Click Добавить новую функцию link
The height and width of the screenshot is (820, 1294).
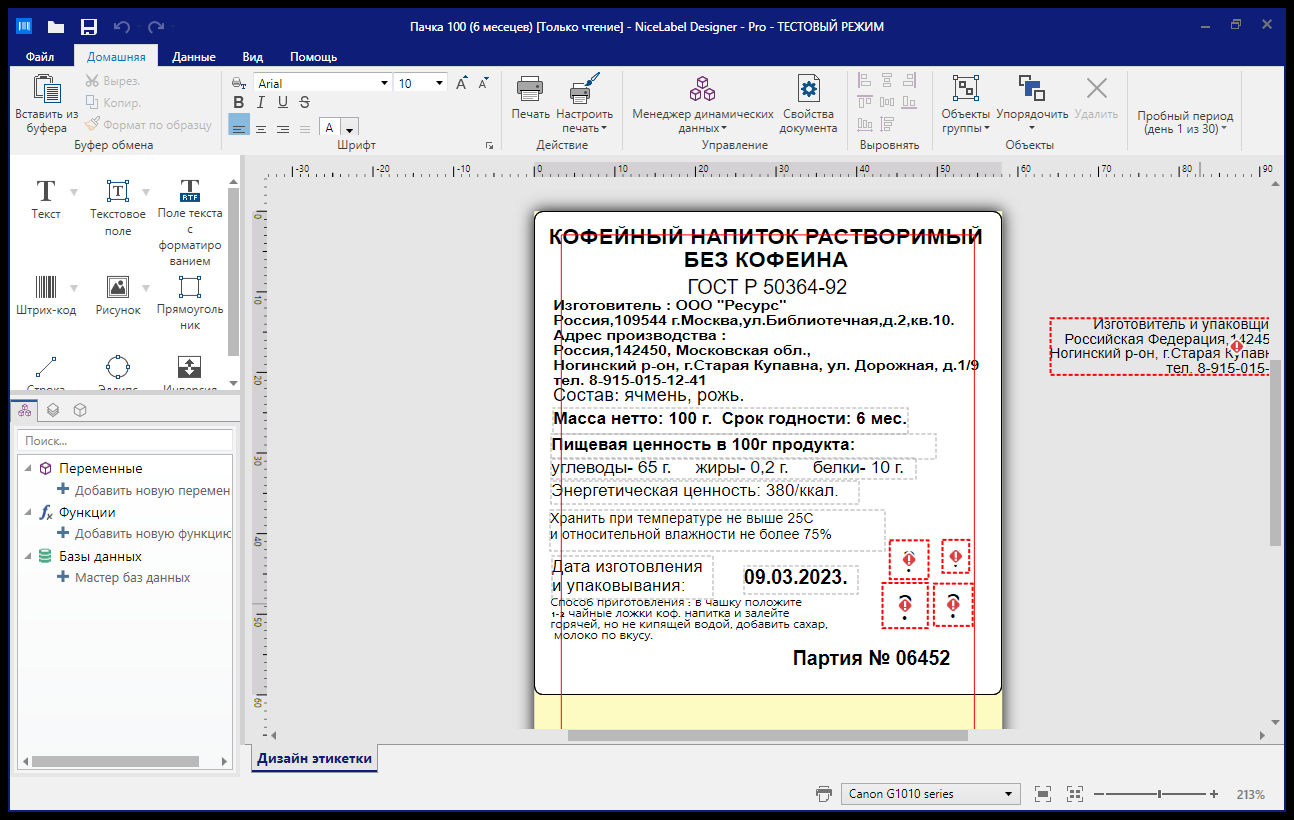(145, 534)
